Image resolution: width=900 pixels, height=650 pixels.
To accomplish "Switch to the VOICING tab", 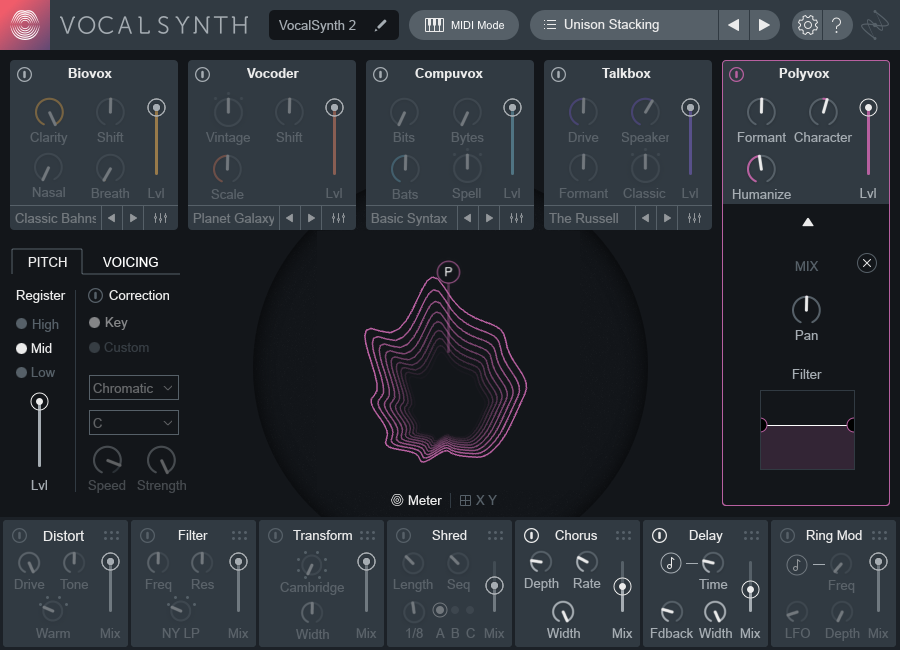I will tap(130, 262).
